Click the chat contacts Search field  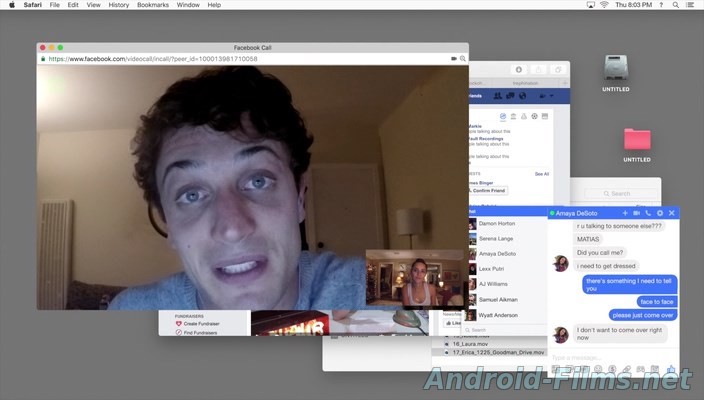click(x=506, y=330)
